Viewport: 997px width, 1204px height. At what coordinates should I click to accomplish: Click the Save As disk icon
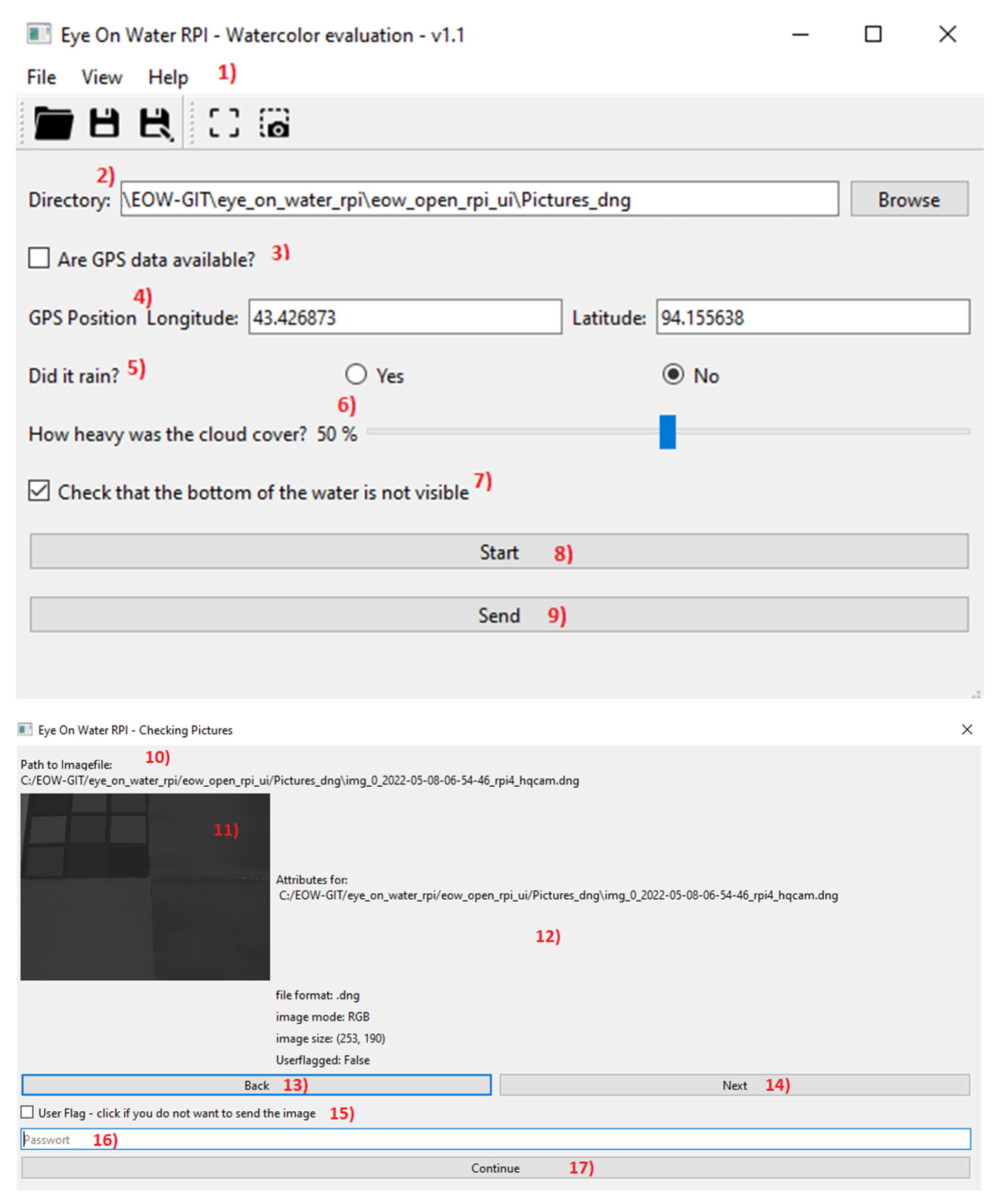coord(155,123)
